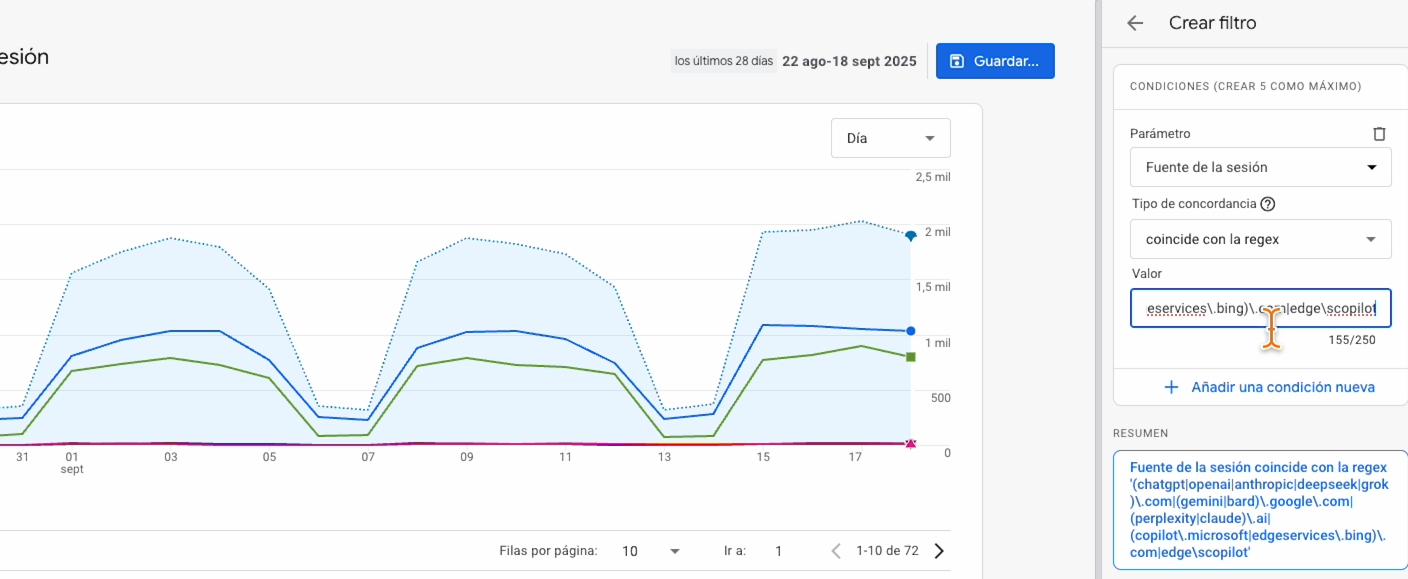This screenshot has height=579, width=1408.
Task: Click the pink triangle chart end marker
Action: 910,443
